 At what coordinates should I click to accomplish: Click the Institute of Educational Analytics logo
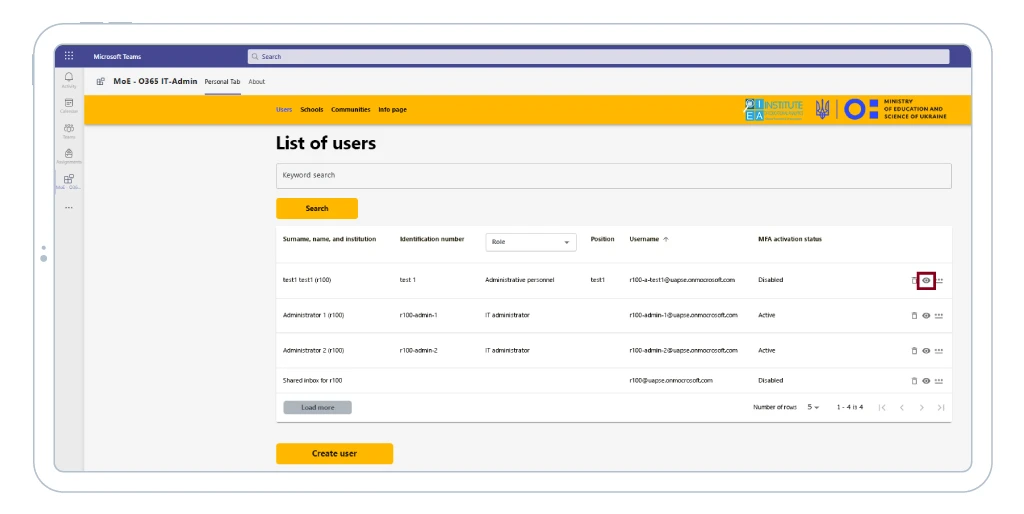[x=774, y=110]
